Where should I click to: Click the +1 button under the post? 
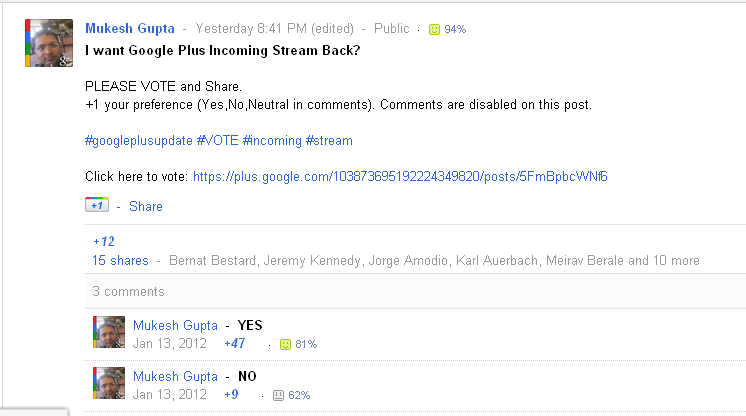click(x=96, y=206)
